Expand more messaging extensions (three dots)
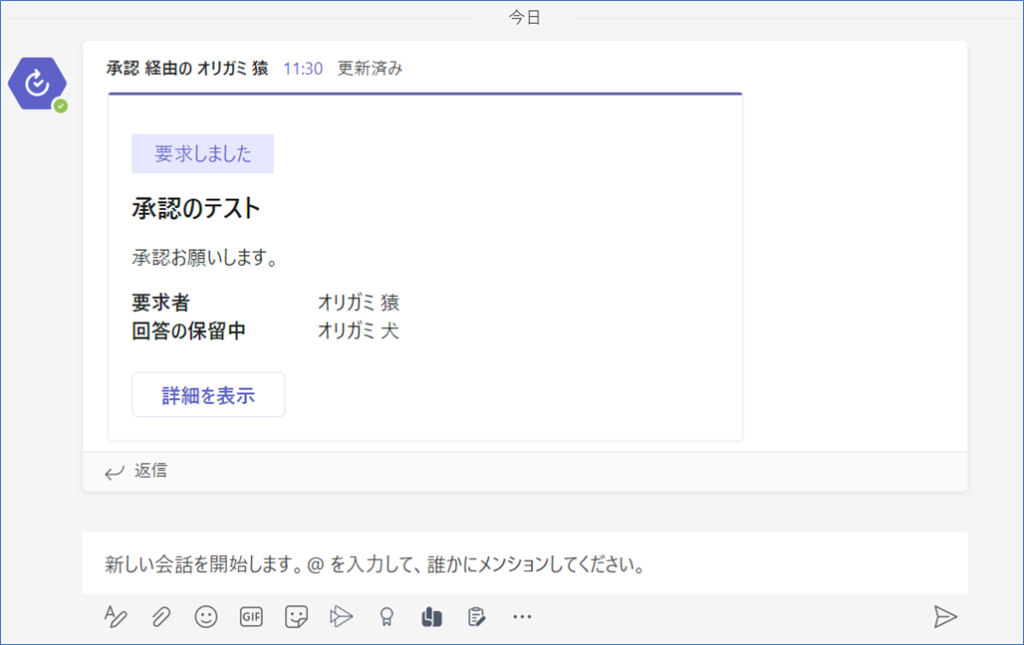Screen dimensions: 1024x645 coord(521,617)
